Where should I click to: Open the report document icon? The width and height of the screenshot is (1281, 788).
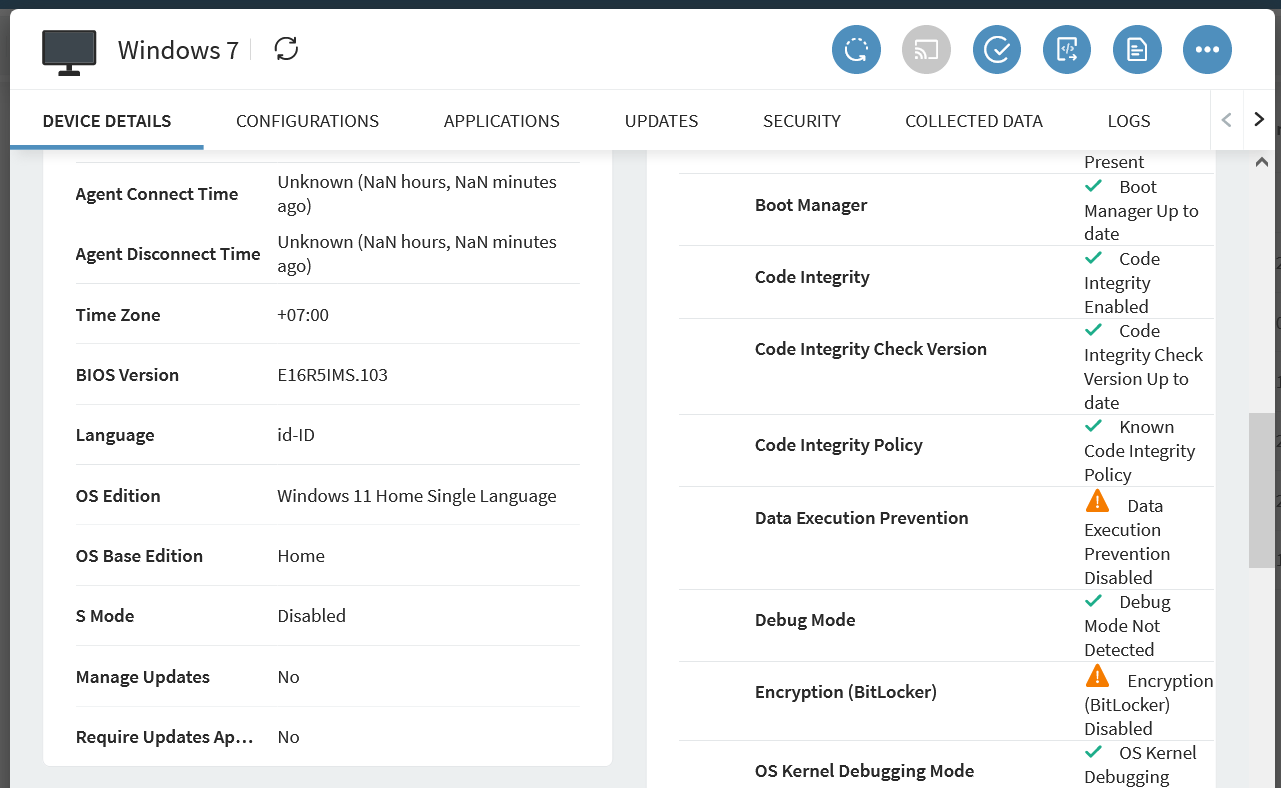point(1137,50)
